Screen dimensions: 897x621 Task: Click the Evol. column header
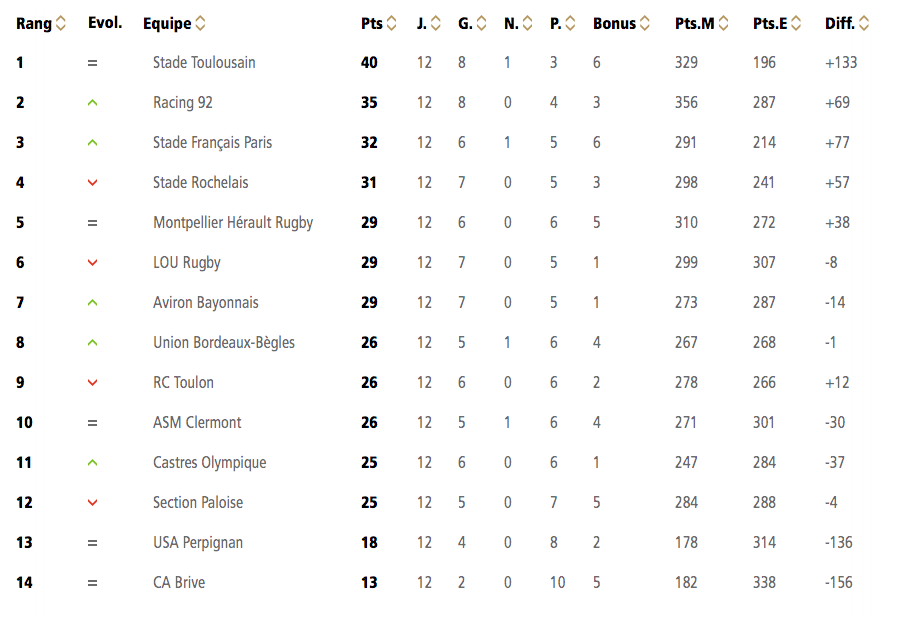coord(105,23)
